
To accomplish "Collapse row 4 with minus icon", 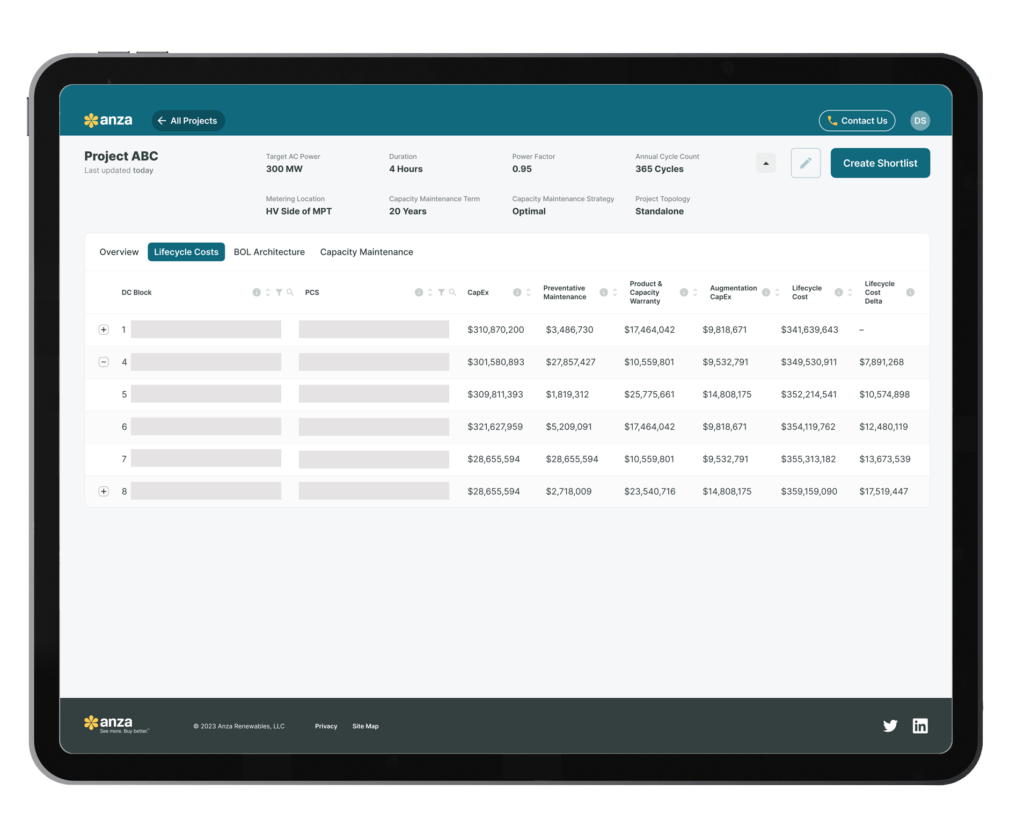I will pyautogui.click(x=103, y=362).
